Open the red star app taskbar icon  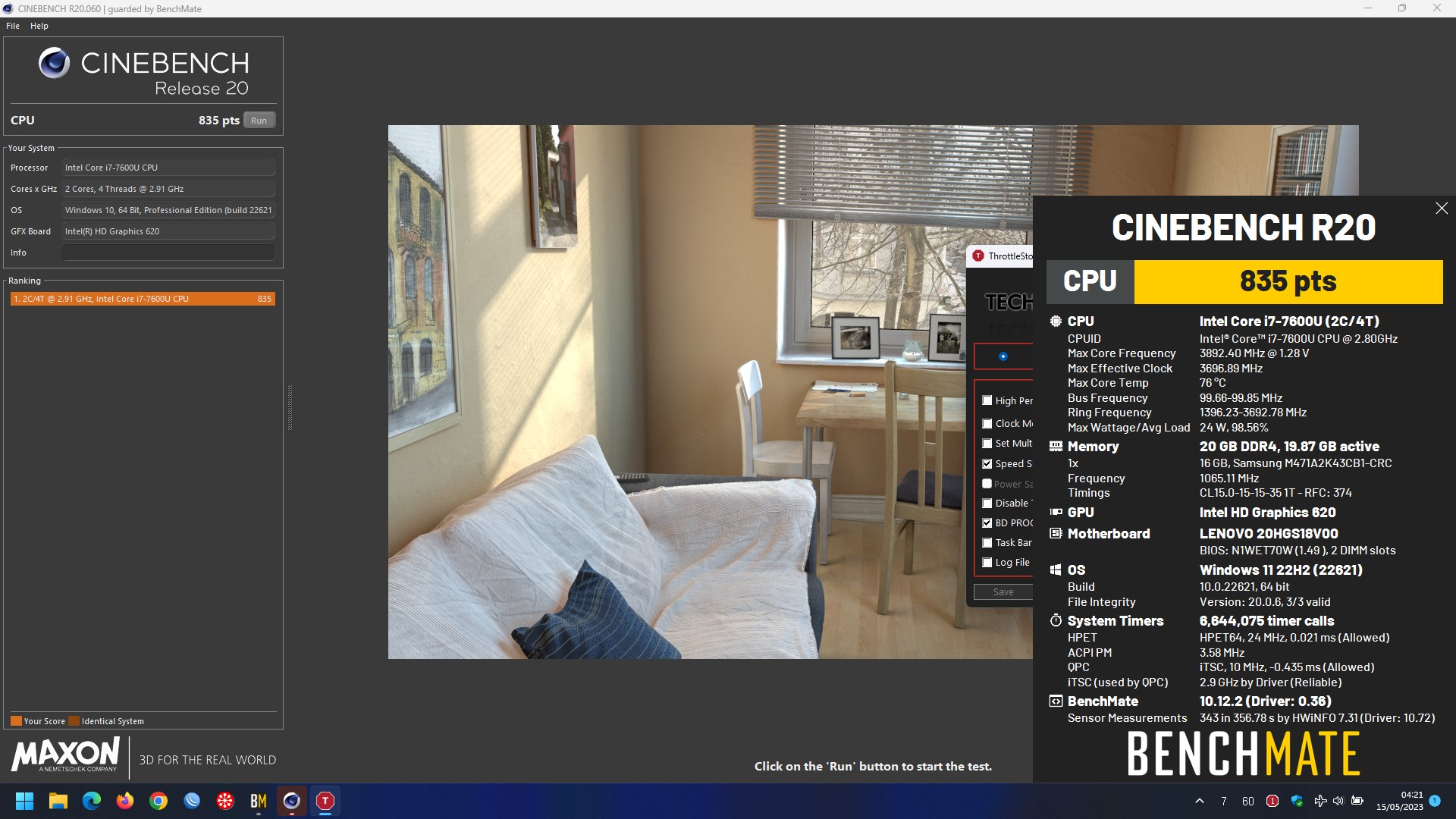click(x=225, y=801)
